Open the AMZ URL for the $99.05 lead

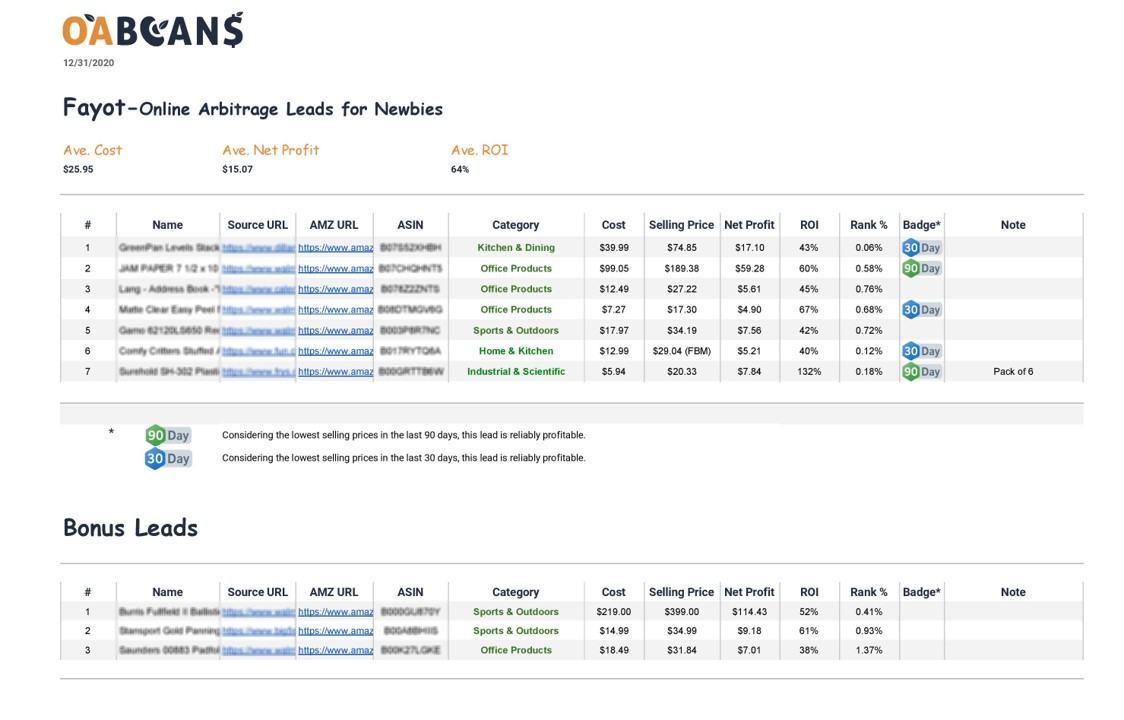(x=335, y=269)
